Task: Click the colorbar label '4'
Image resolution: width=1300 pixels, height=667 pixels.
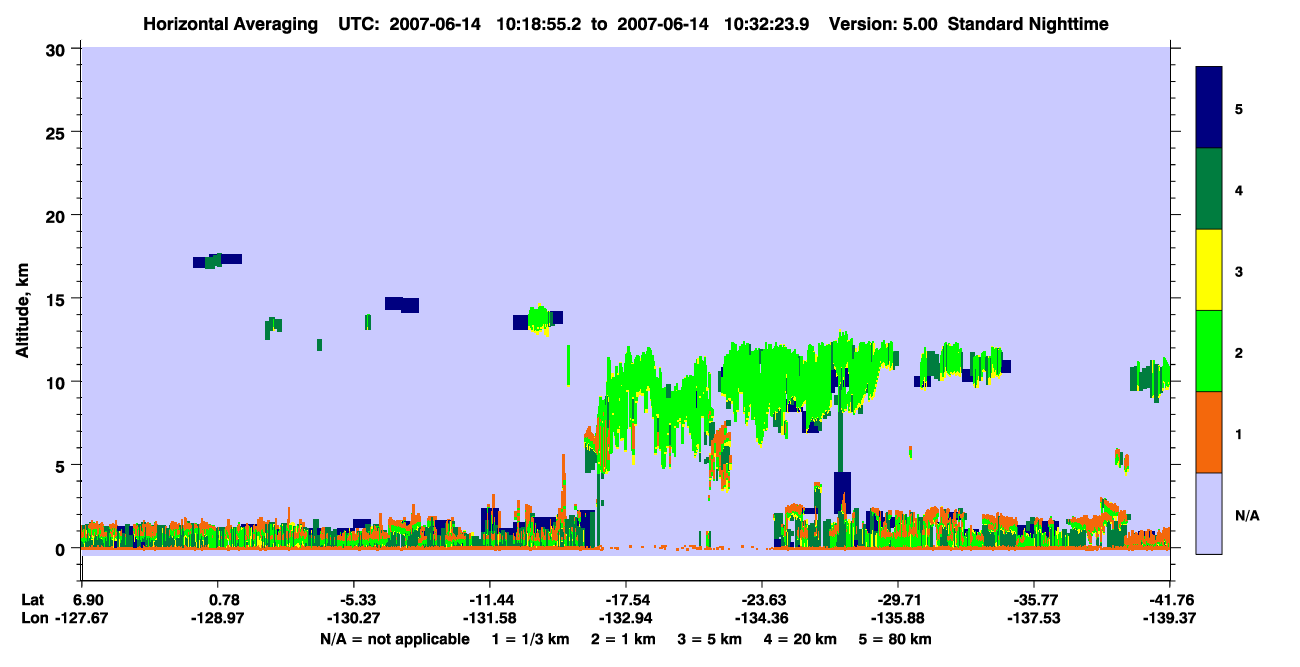Action: click(x=1239, y=189)
